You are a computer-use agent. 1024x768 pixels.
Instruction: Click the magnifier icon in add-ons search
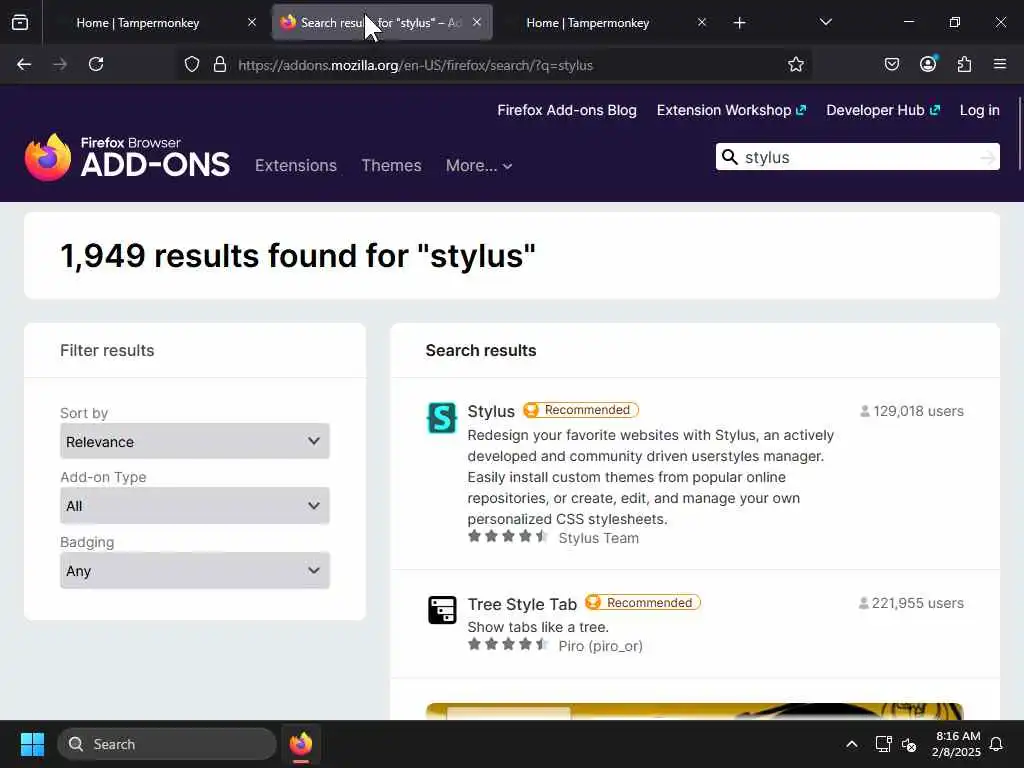pyautogui.click(x=729, y=157)
